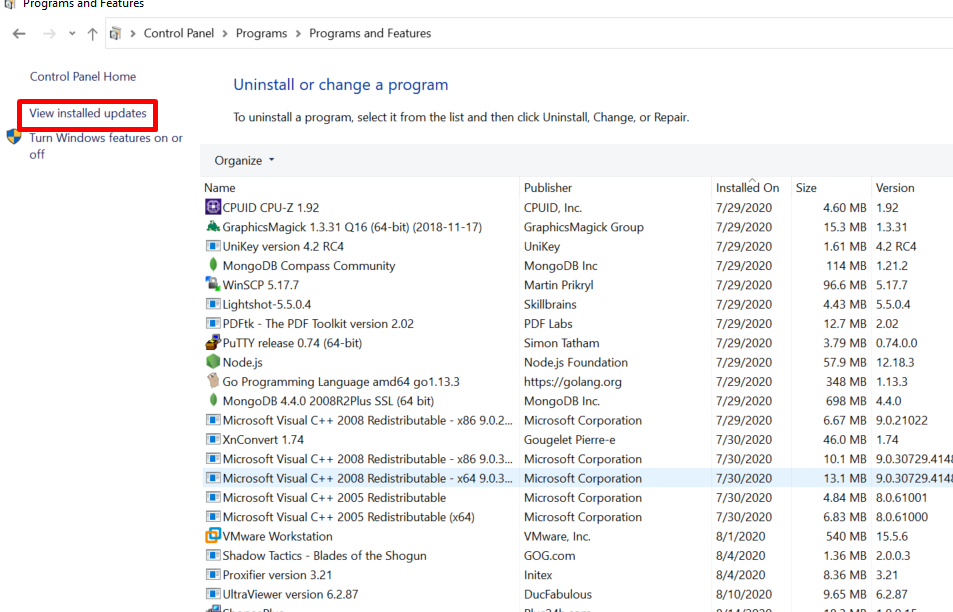Click publisher Martin Prikryl
The width and height of the screenshot is (953, 612).
click(x=559, y=285)
